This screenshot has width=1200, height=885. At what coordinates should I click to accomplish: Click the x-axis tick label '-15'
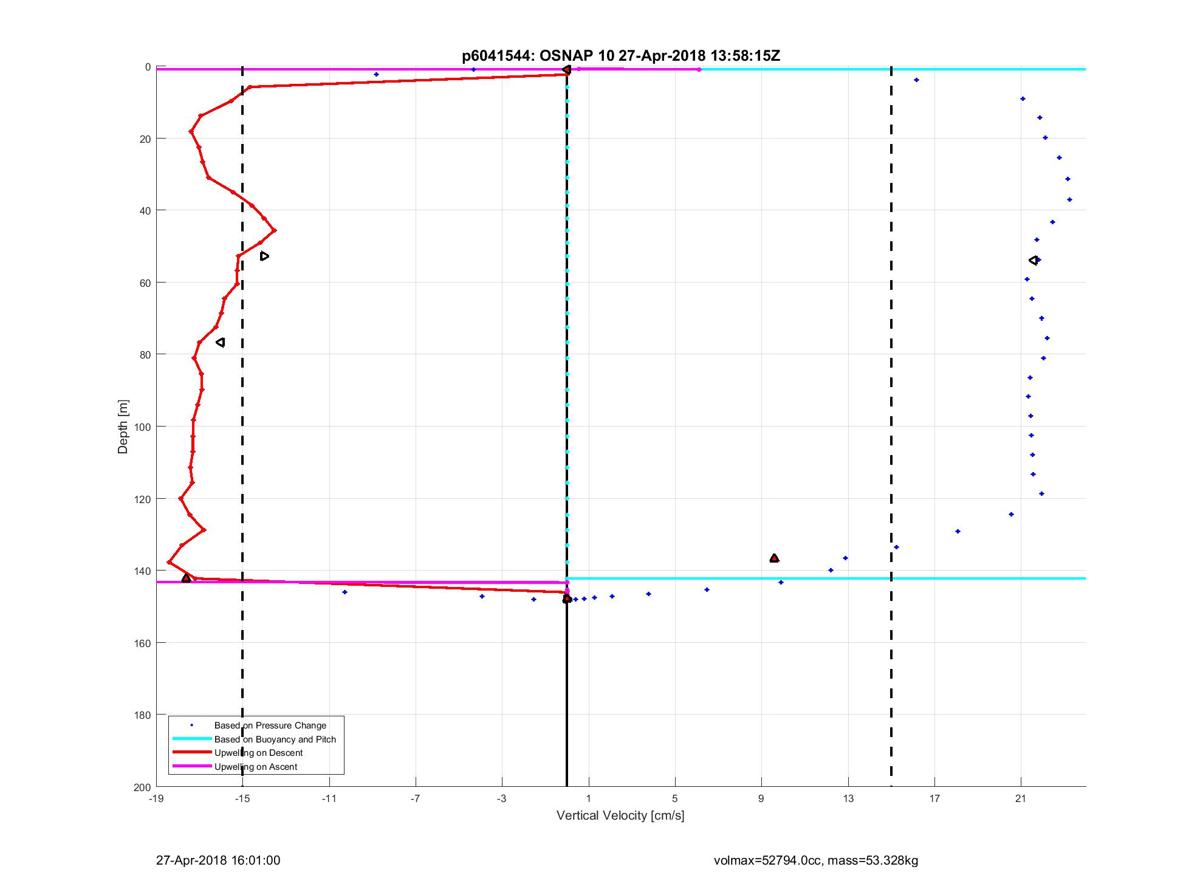point(242,799)
